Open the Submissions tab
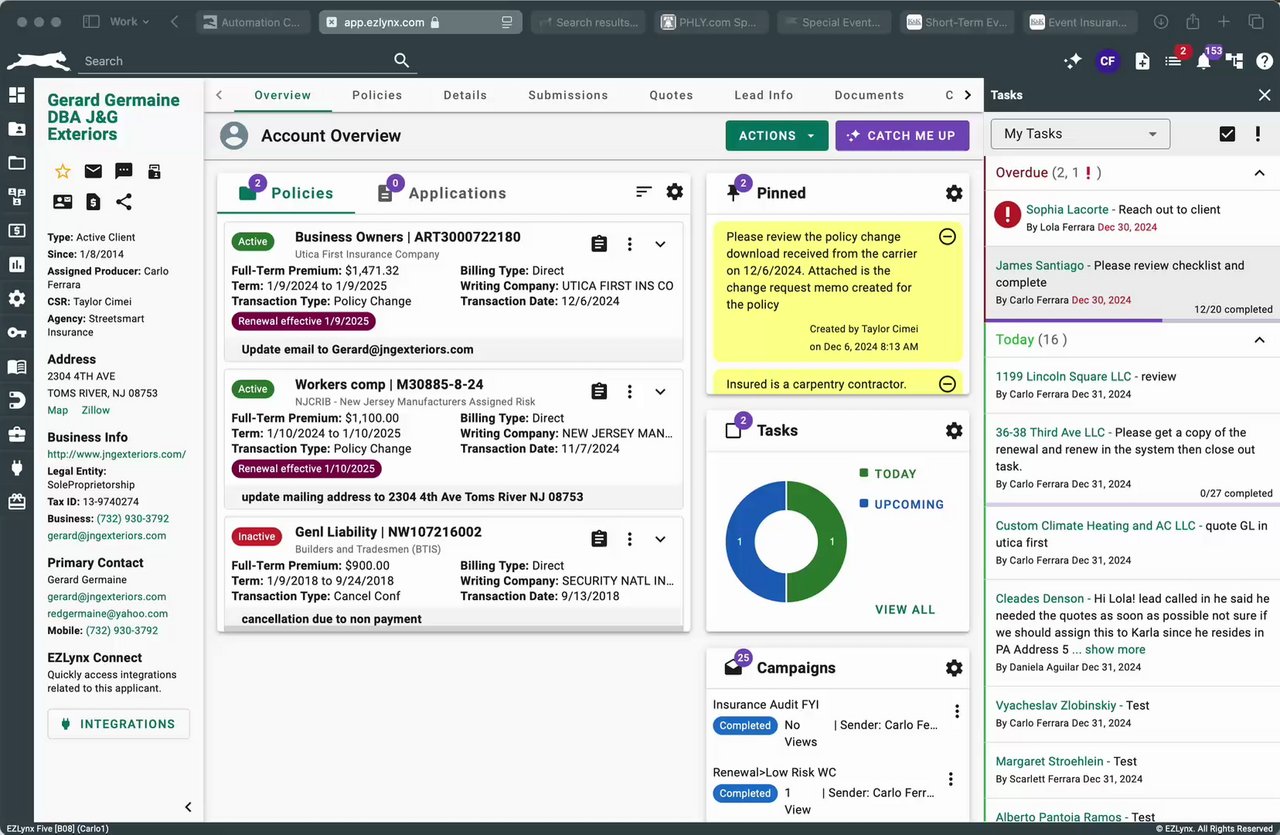The height and width of the screenshot is (835, 1280). click(x=568, y=95)
